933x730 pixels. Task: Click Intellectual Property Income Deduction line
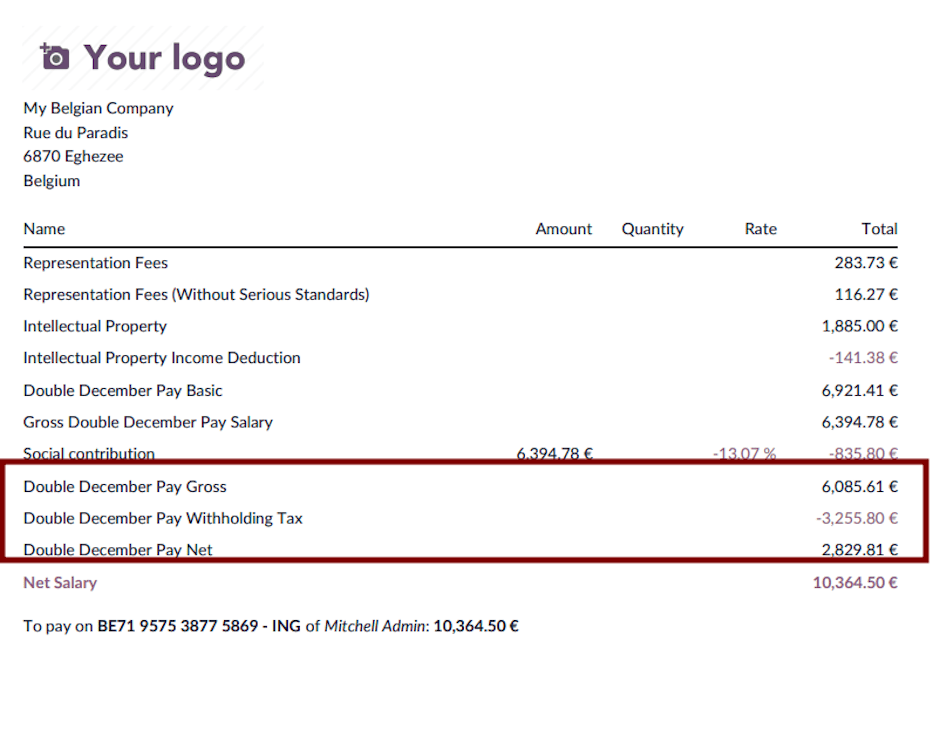click(x=161, y=358)
